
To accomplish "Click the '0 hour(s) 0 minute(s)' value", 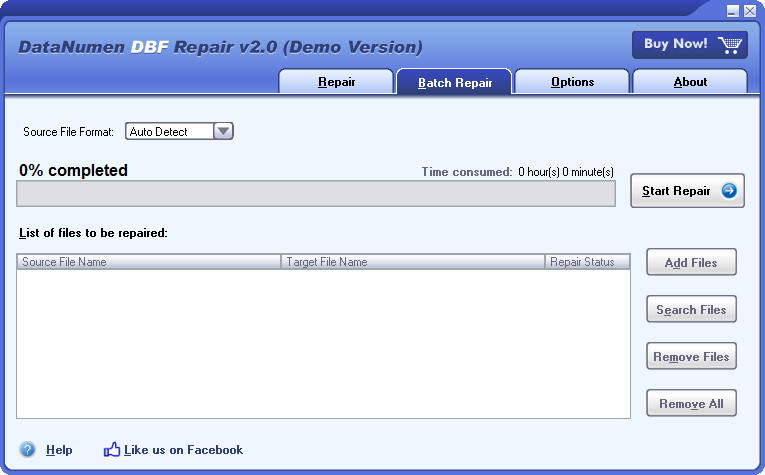I will (566, 172).
